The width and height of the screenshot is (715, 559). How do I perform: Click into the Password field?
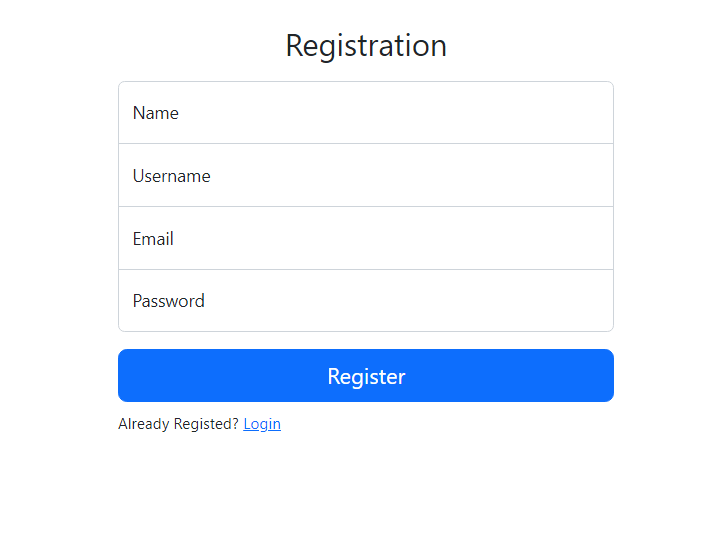(365, 301)
